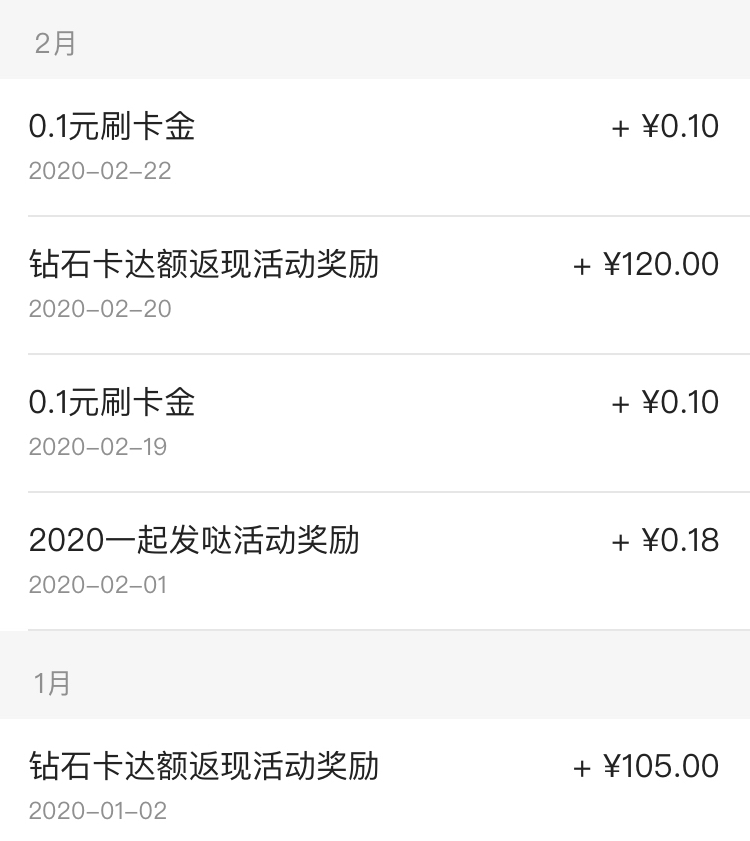
Task: Select the date text 2020-02-22
Action: point(100,171)
